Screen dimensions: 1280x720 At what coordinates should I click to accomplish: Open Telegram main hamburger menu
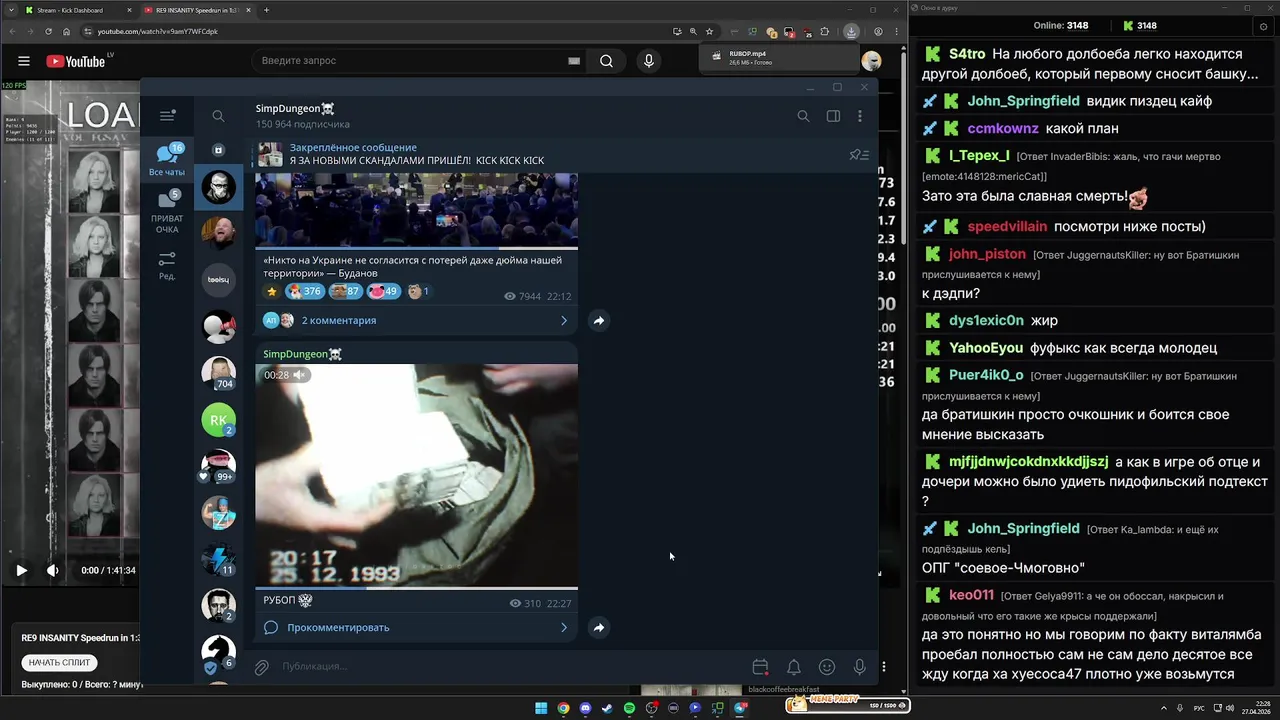(168, 116)
